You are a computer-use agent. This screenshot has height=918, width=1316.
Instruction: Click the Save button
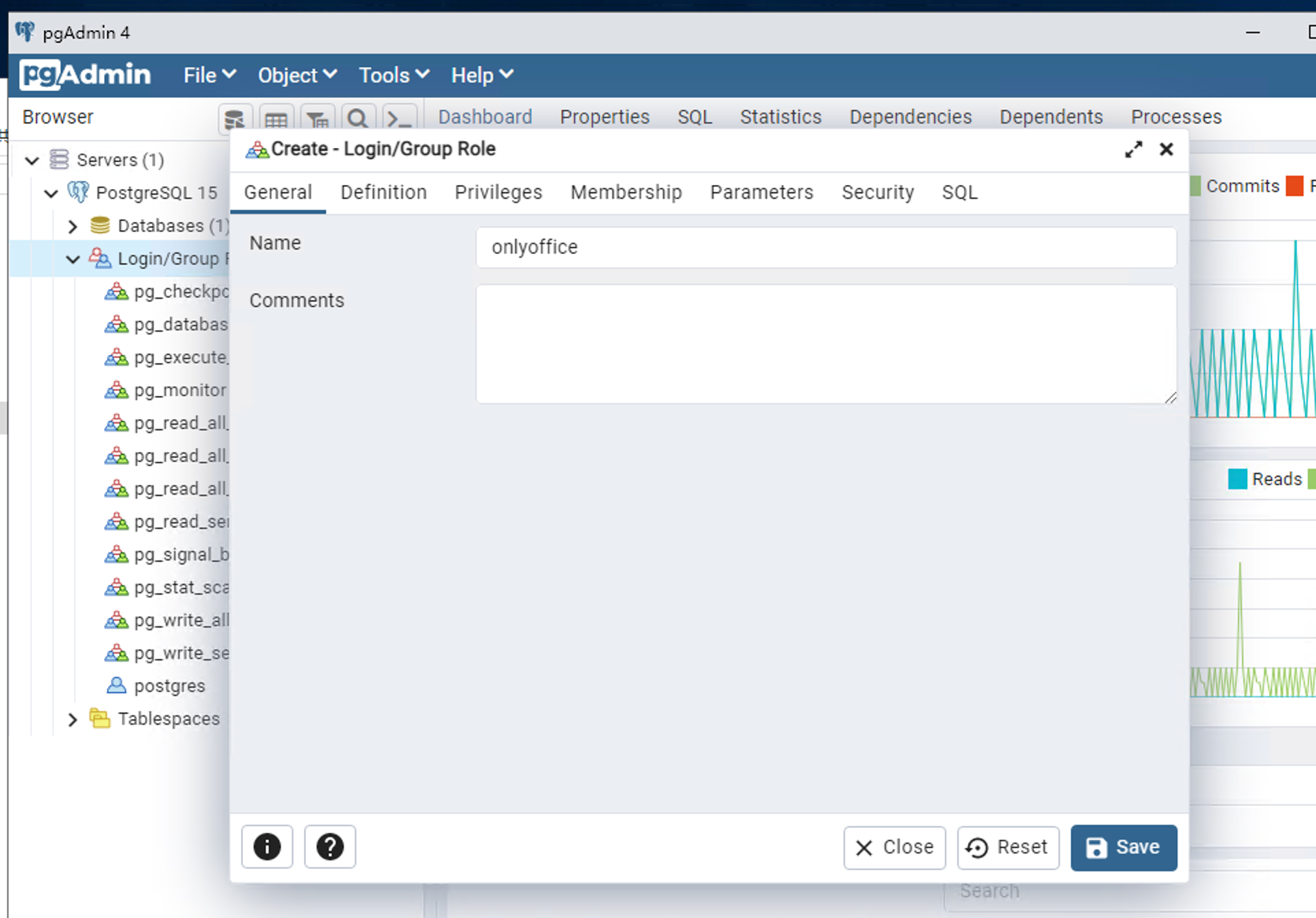pos(1124,847)
